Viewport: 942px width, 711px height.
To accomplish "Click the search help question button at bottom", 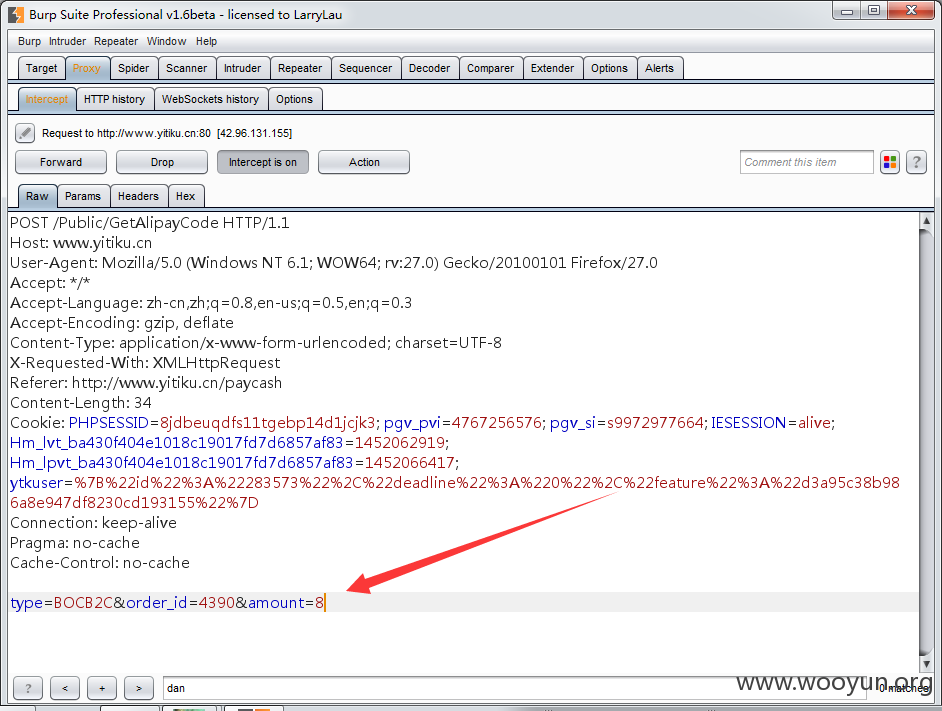I will click(28, 688).
